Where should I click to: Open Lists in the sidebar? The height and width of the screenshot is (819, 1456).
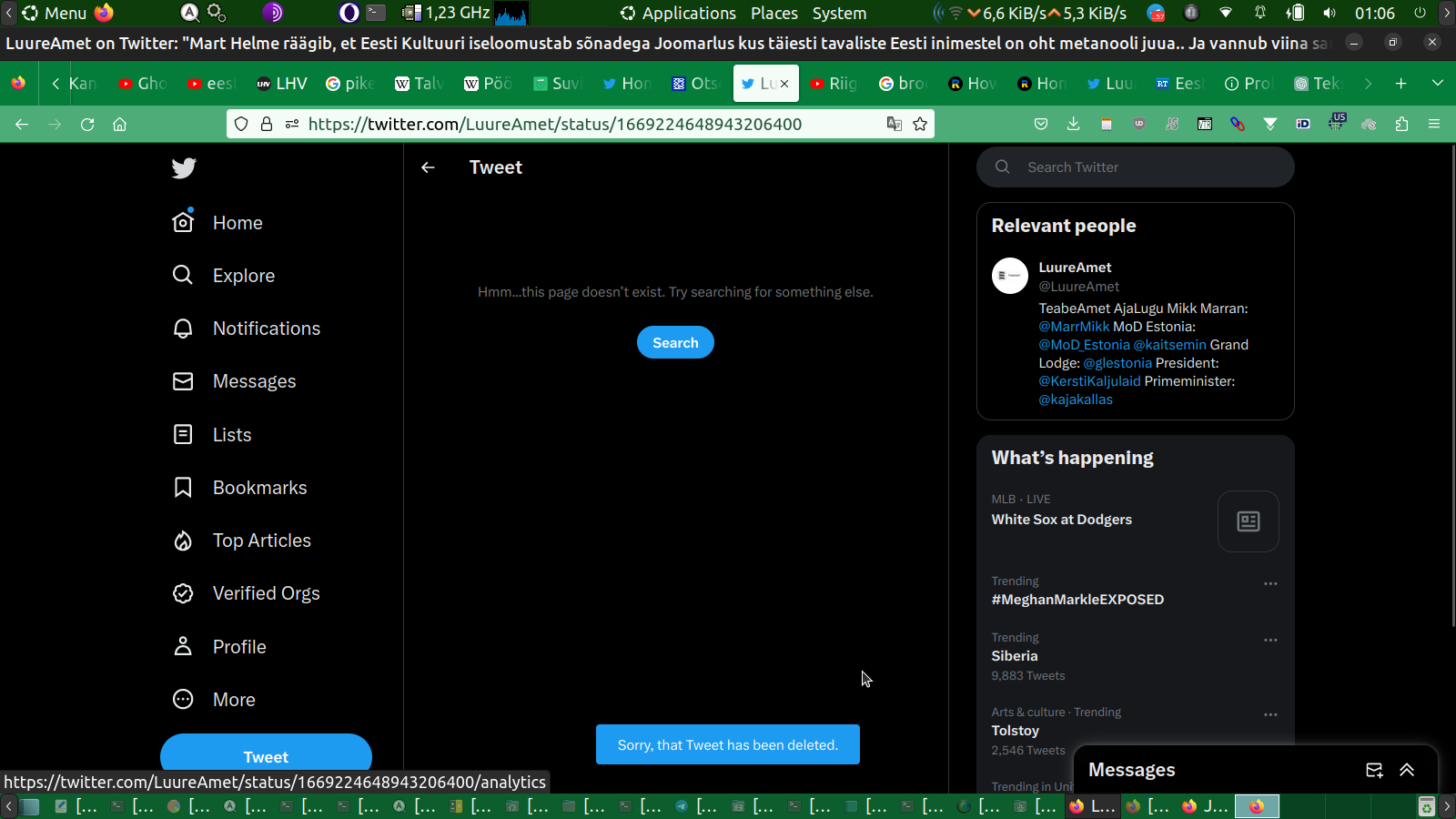[x=212, y=435]
